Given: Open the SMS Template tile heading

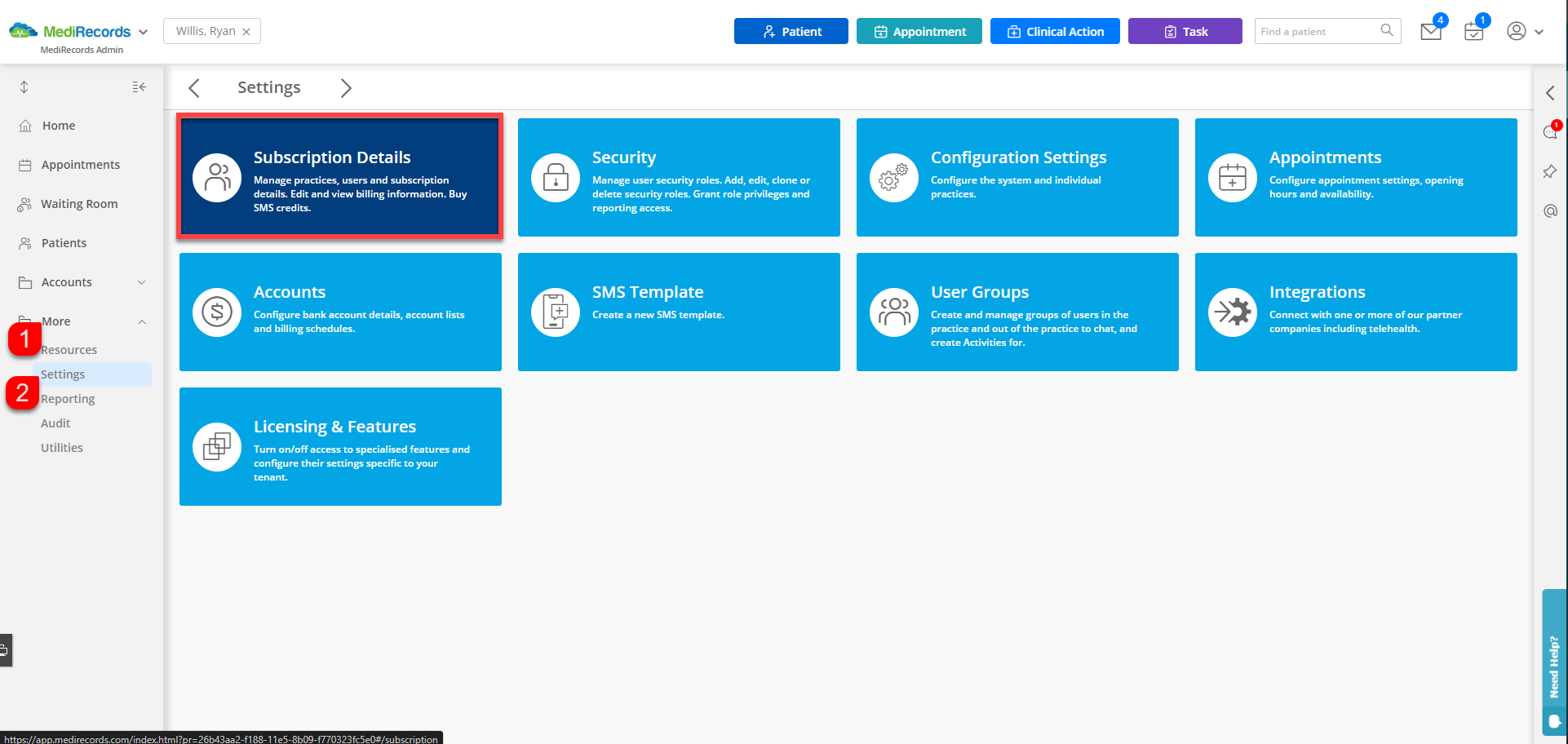Looking at the screenshot, I should click(x=648, y=292).
